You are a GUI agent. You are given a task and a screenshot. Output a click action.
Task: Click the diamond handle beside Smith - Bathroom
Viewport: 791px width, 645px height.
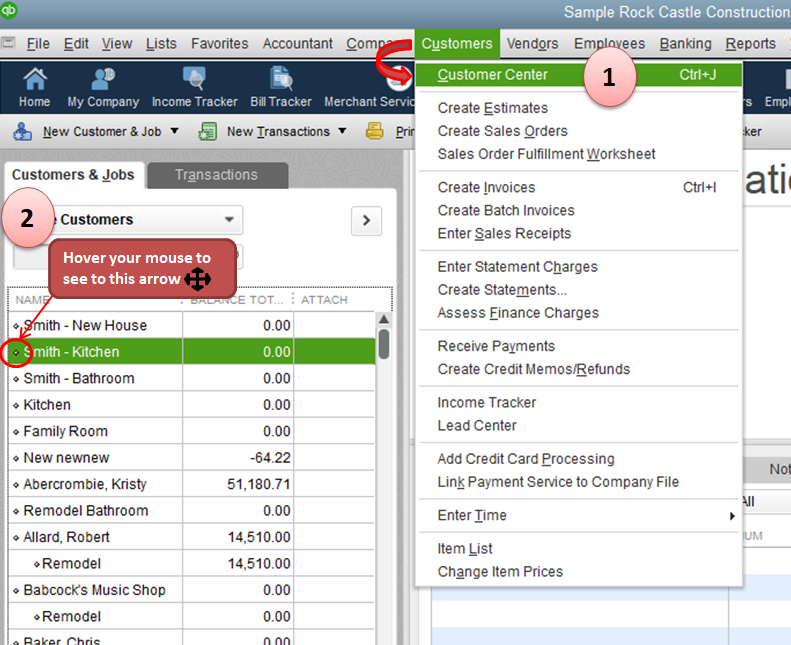(16, 379)
